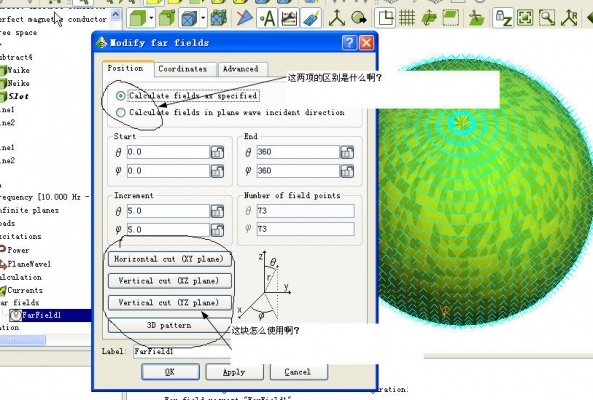This screenshot has height=400, width=593.
Task: Click variable icon next to End phi field
Action: coord(347,171)
